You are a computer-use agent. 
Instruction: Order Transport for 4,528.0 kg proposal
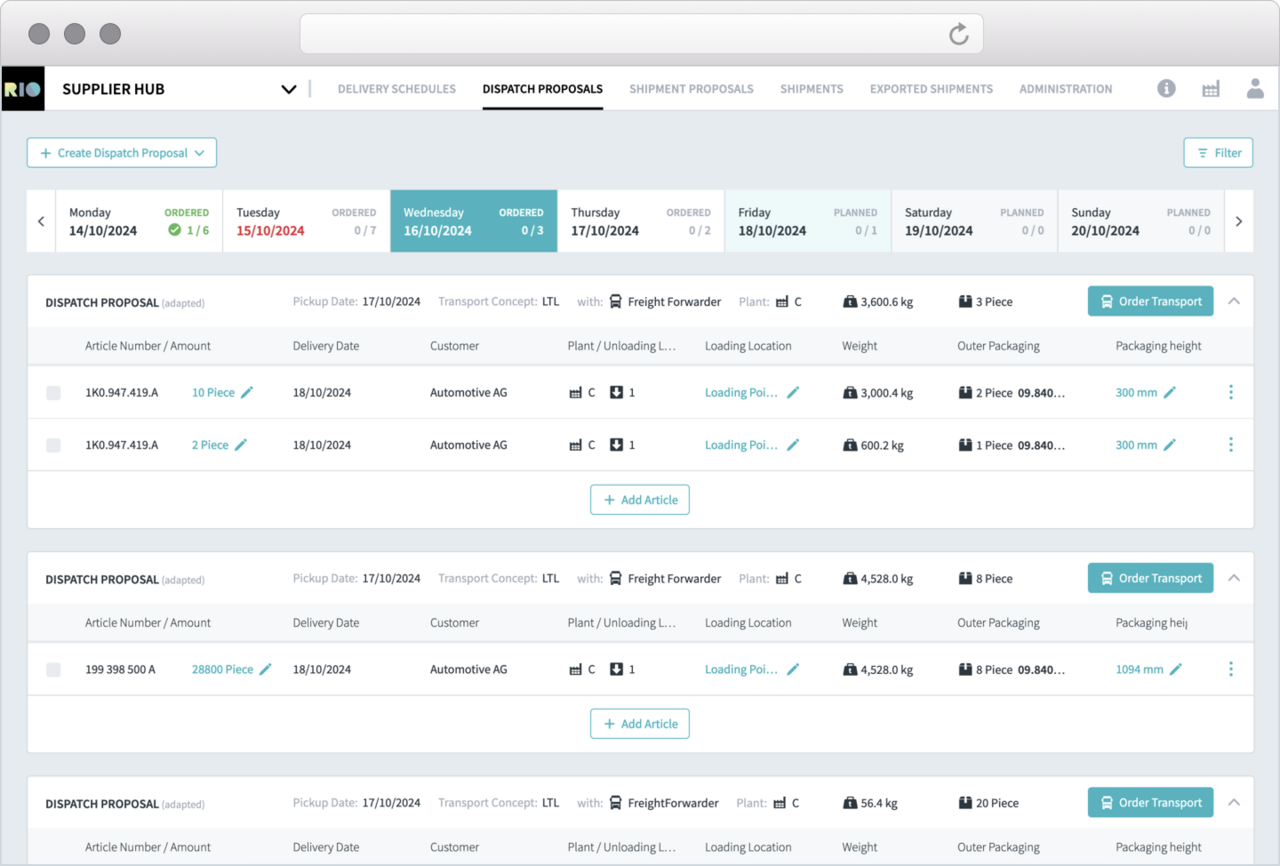pos(1151,578)
